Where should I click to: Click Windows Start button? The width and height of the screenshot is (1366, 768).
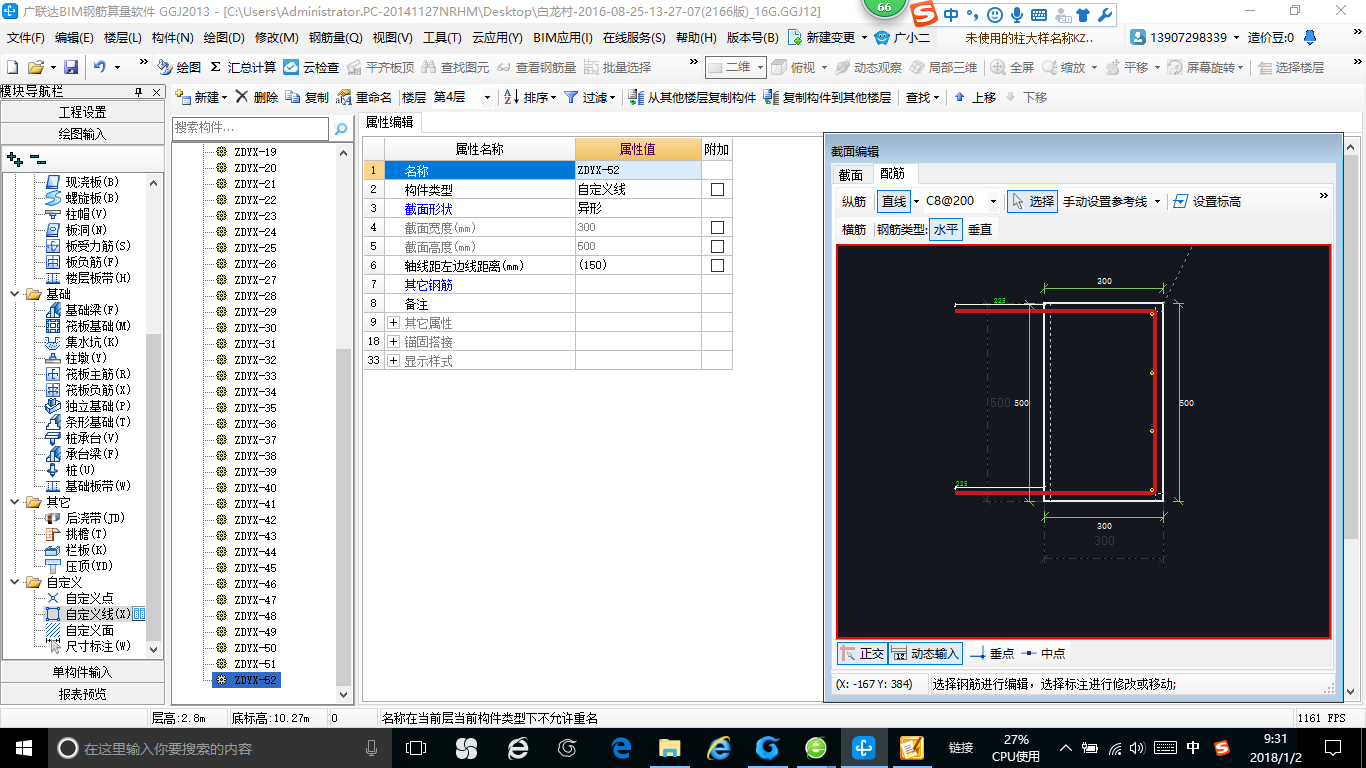point(23,747)
